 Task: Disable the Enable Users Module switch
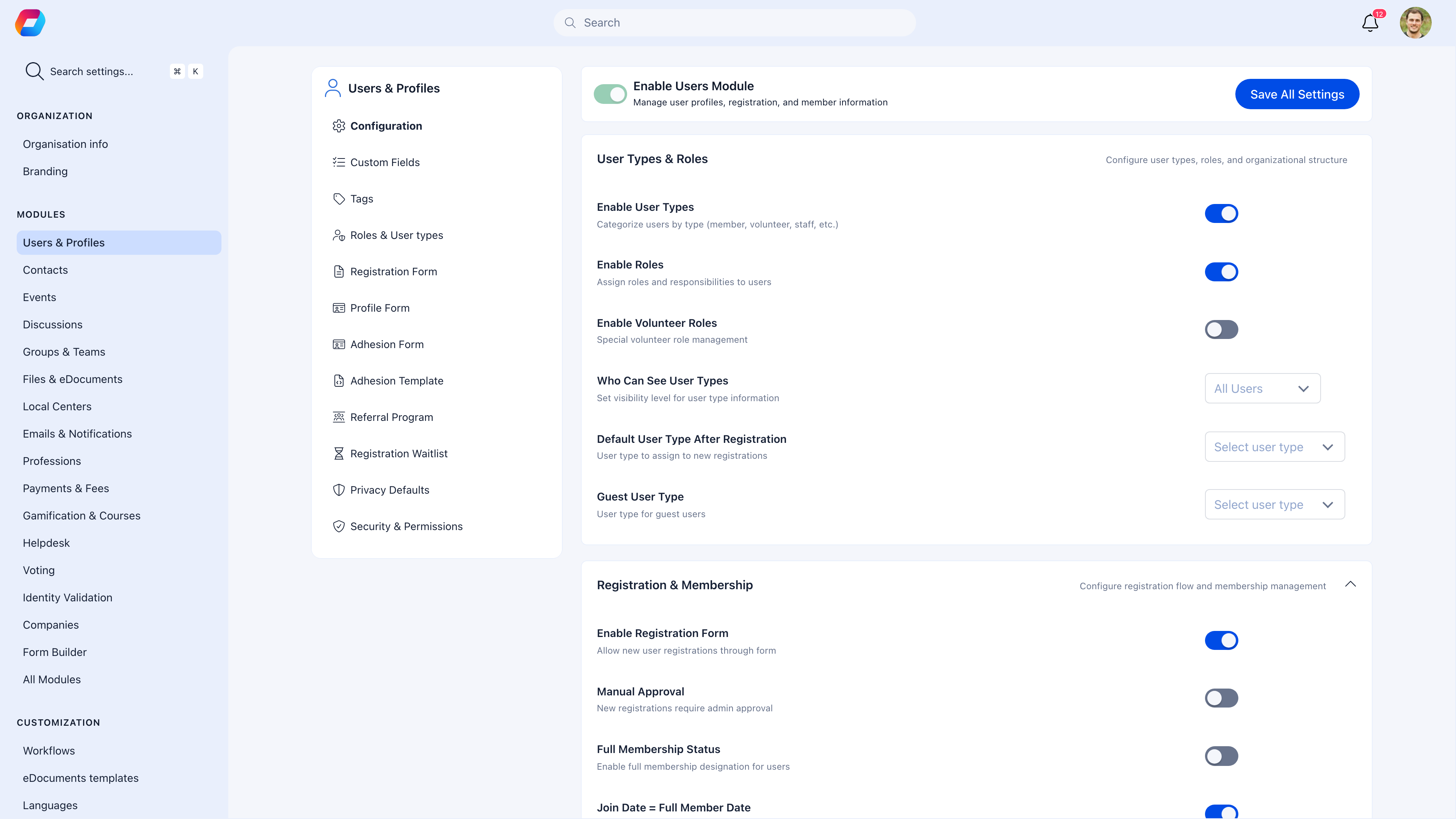pyautogui.click(x=610, y=94)
